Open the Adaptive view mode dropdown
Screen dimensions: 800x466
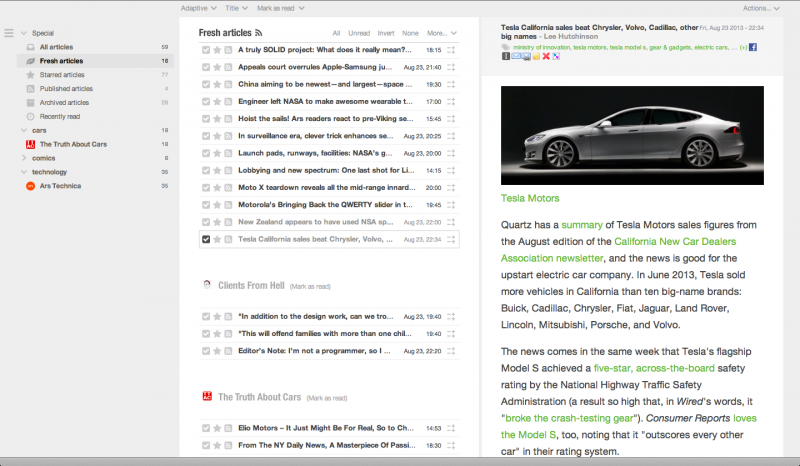pos(198,7)
